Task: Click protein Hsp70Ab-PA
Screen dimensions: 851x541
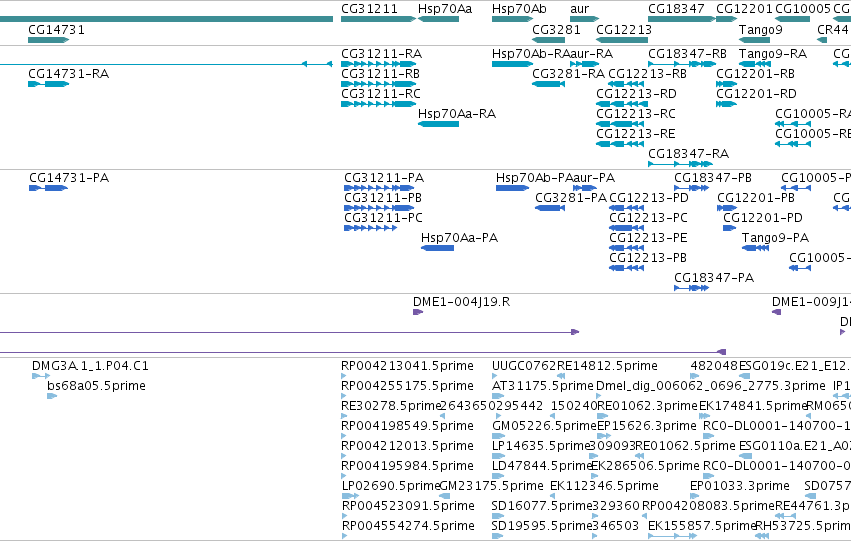Action: (x=512, y=188)
